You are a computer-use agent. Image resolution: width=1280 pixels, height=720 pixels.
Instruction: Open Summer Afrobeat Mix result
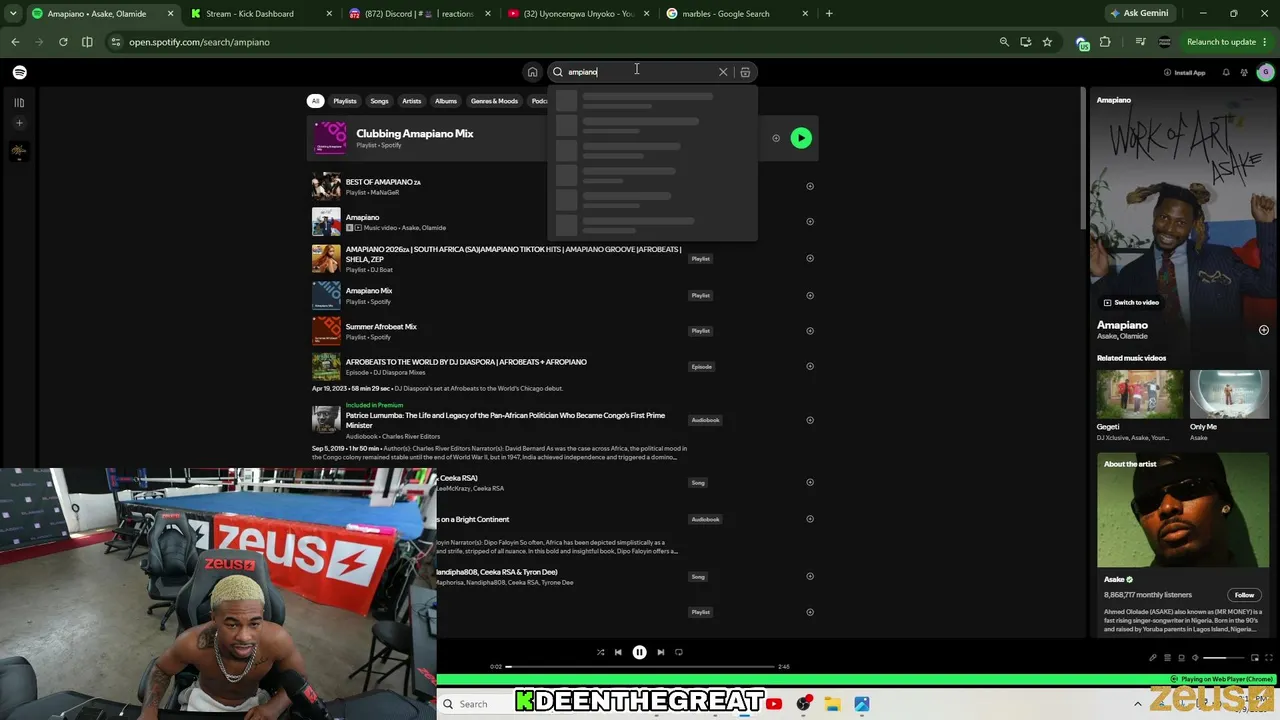click(381, 327)
